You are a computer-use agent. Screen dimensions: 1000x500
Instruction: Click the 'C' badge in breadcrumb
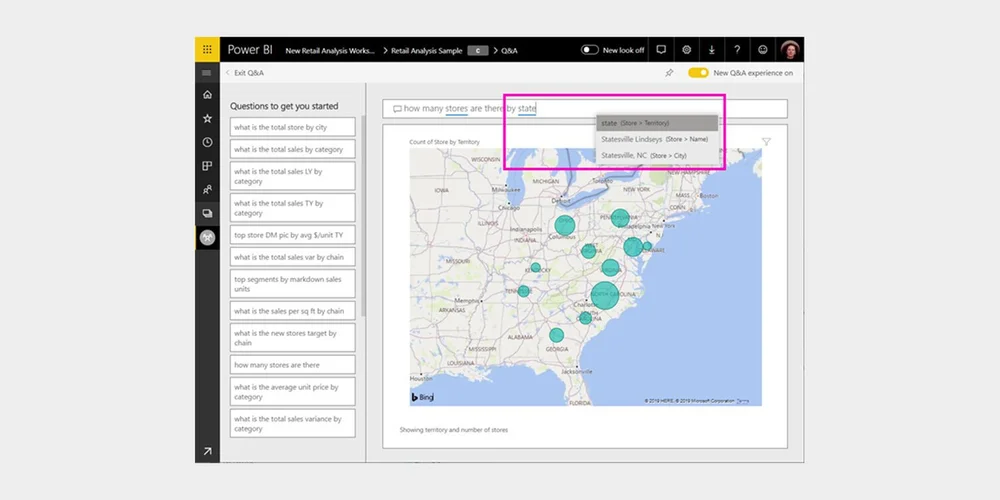click(x=478, y=50)
